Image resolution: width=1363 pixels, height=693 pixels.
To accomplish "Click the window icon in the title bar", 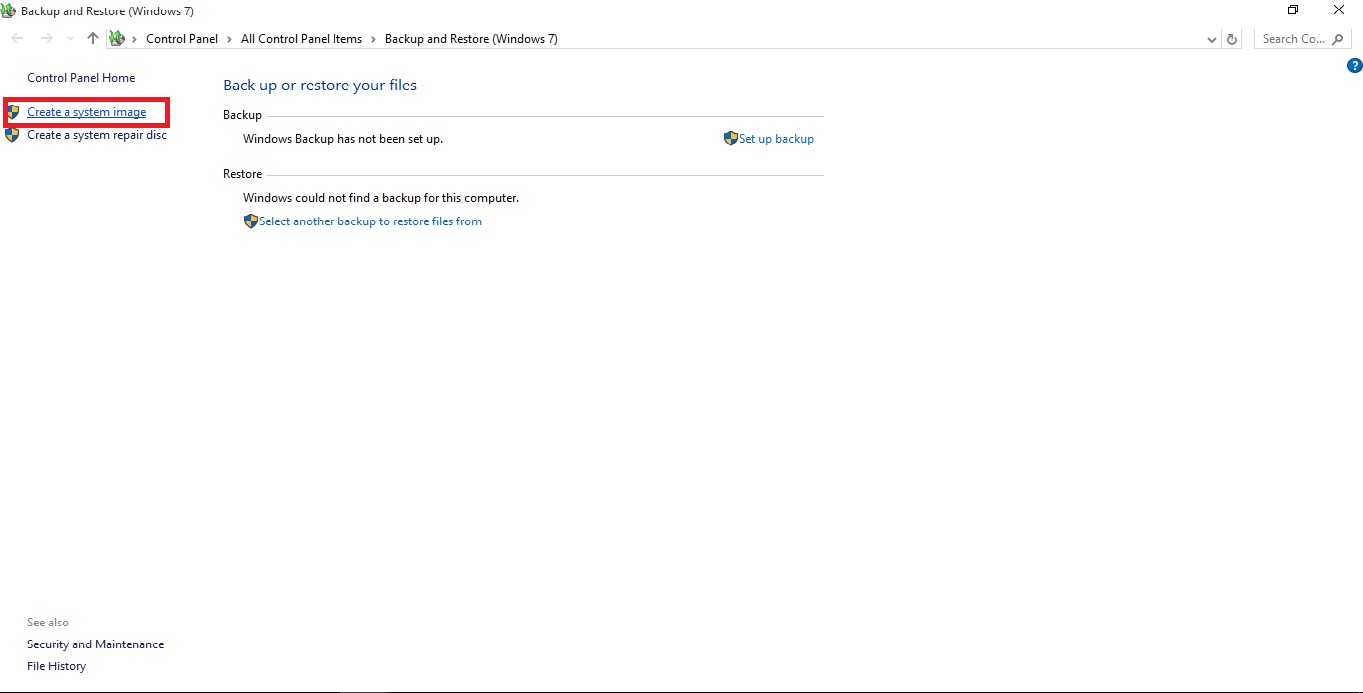I will coord(8,11).
